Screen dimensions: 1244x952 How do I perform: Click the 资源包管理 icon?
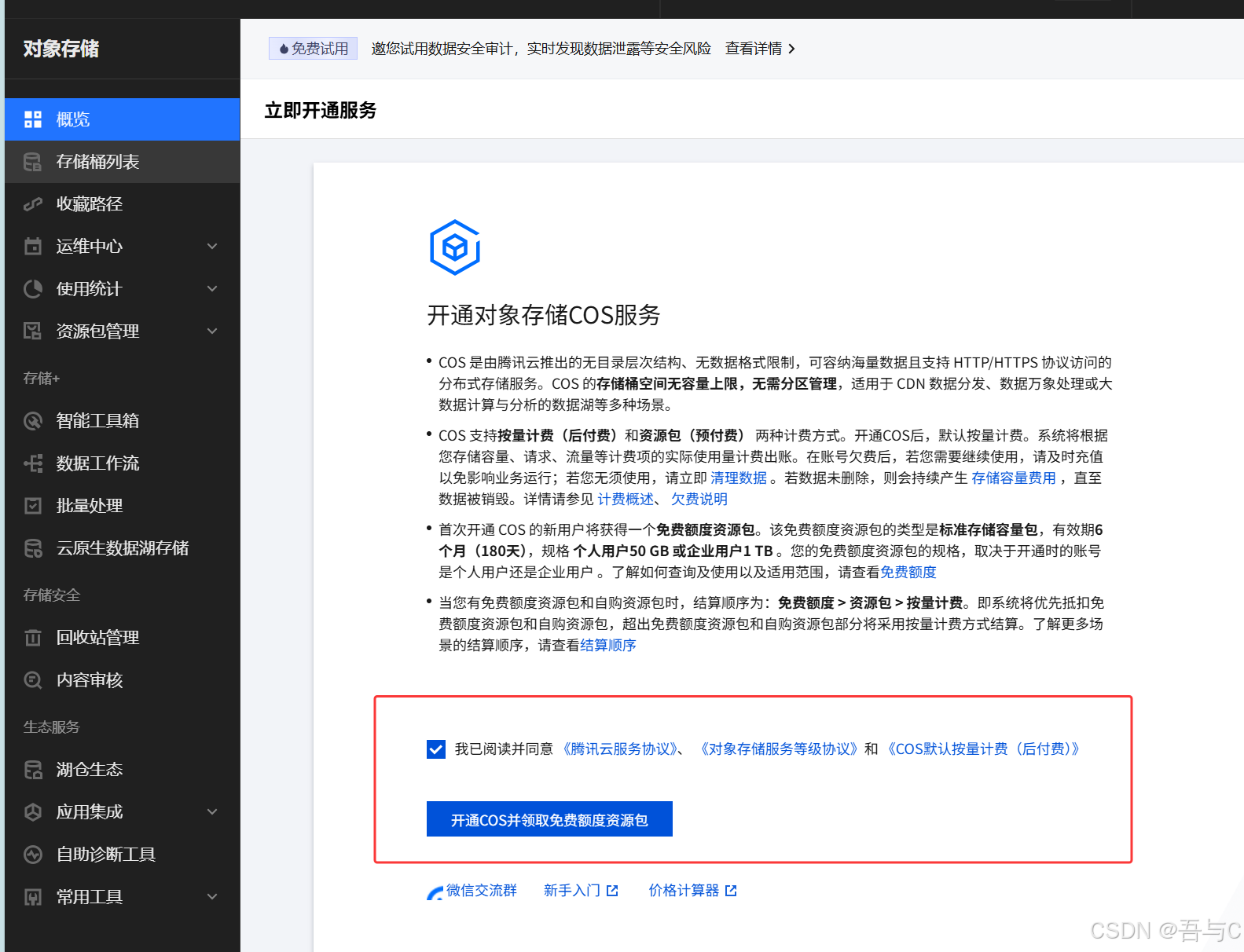tap(33, 331)
